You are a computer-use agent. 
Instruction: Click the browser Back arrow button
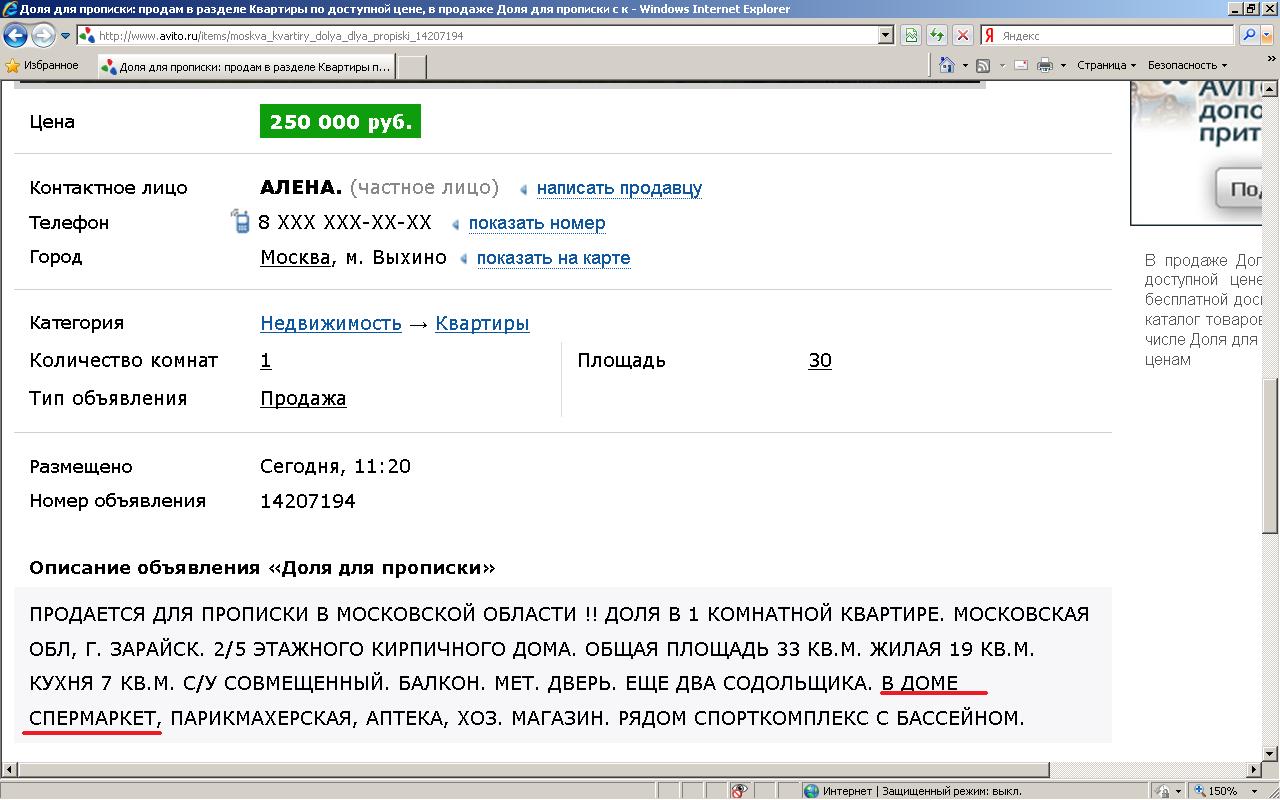16,36
